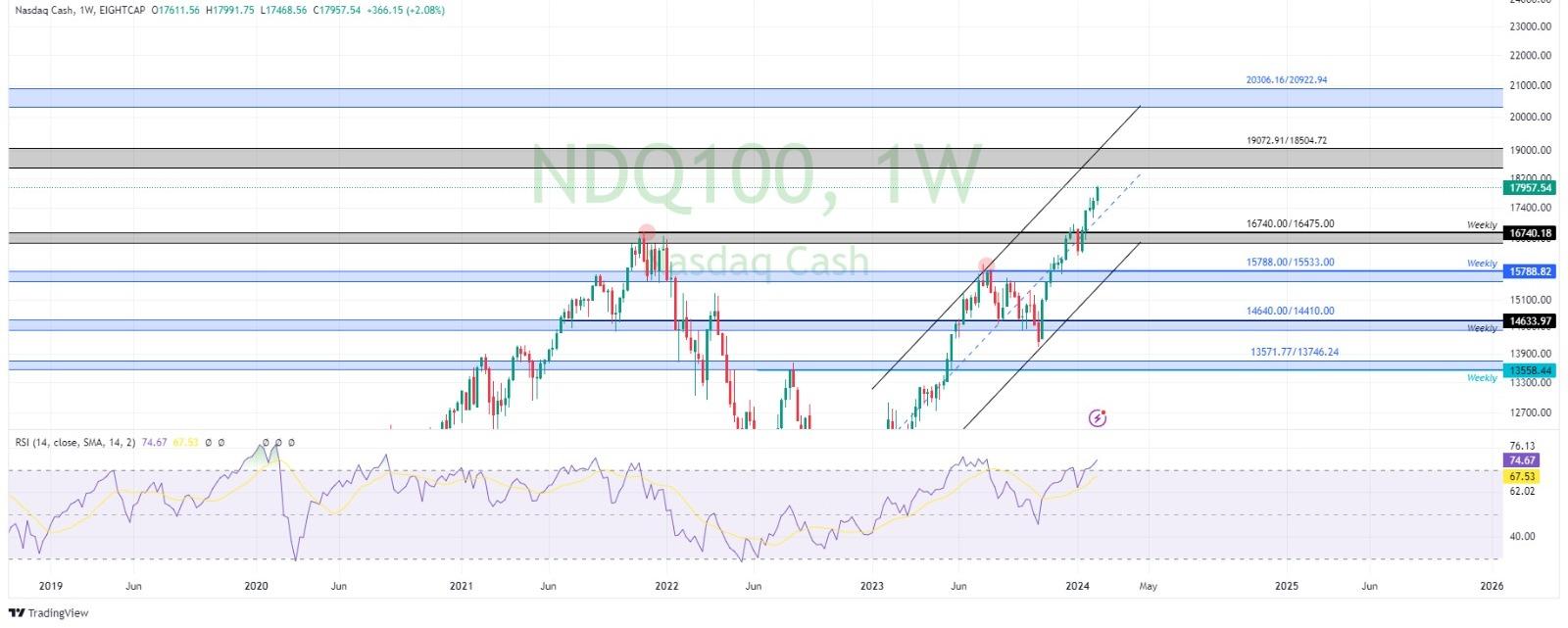Screen dimensions: 1568x628
Task: Click the 14633.97 price label
Action: coord(1530,320)
